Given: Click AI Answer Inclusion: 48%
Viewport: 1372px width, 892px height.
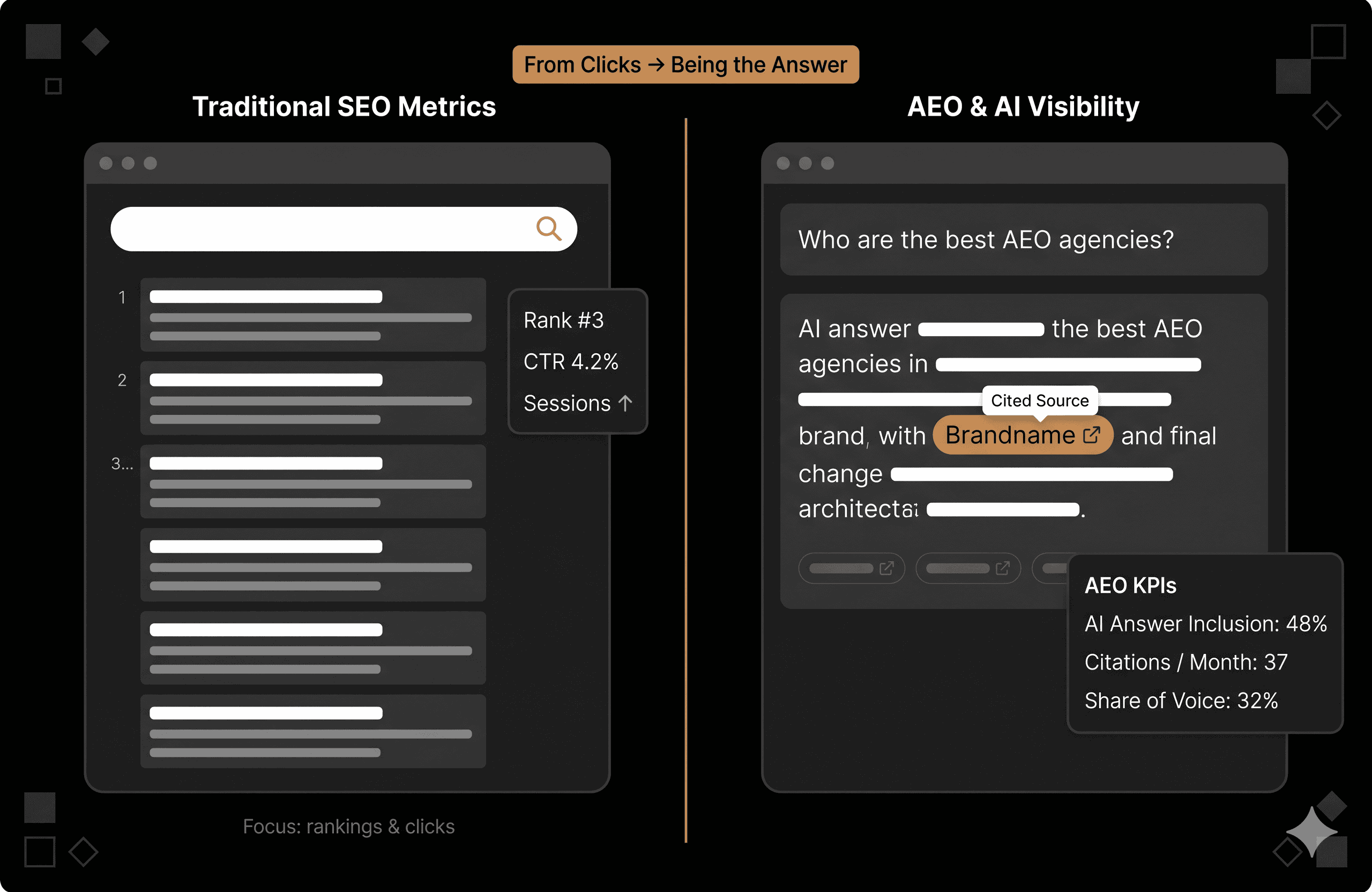Looking at the screenshot, I should point(1206,624).
